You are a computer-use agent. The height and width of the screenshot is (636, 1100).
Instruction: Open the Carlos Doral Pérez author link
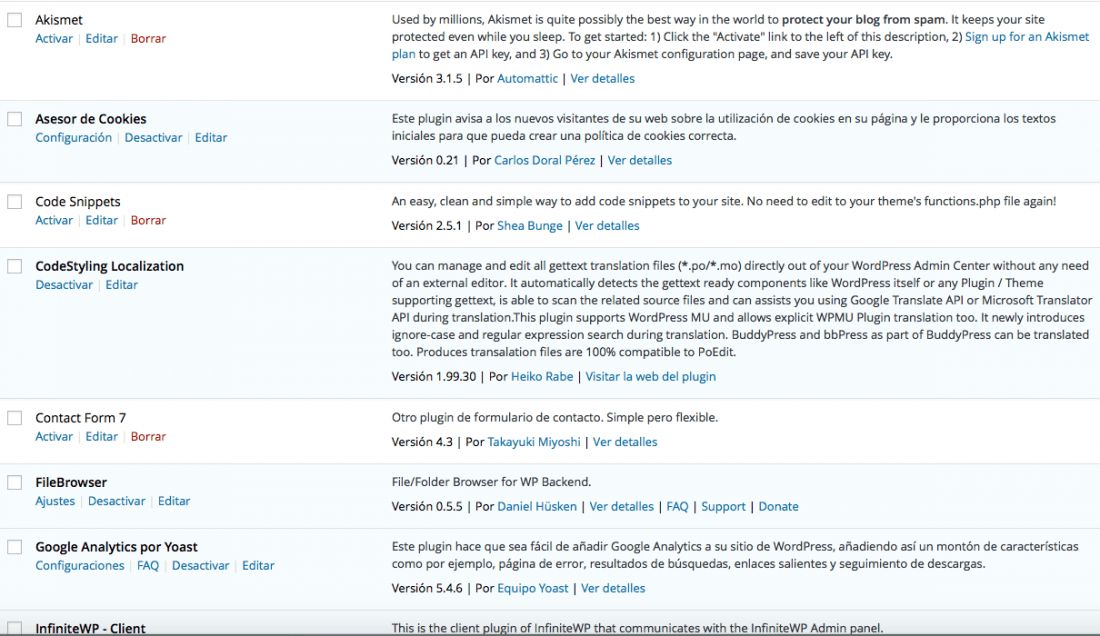click(x=544, y=161)
